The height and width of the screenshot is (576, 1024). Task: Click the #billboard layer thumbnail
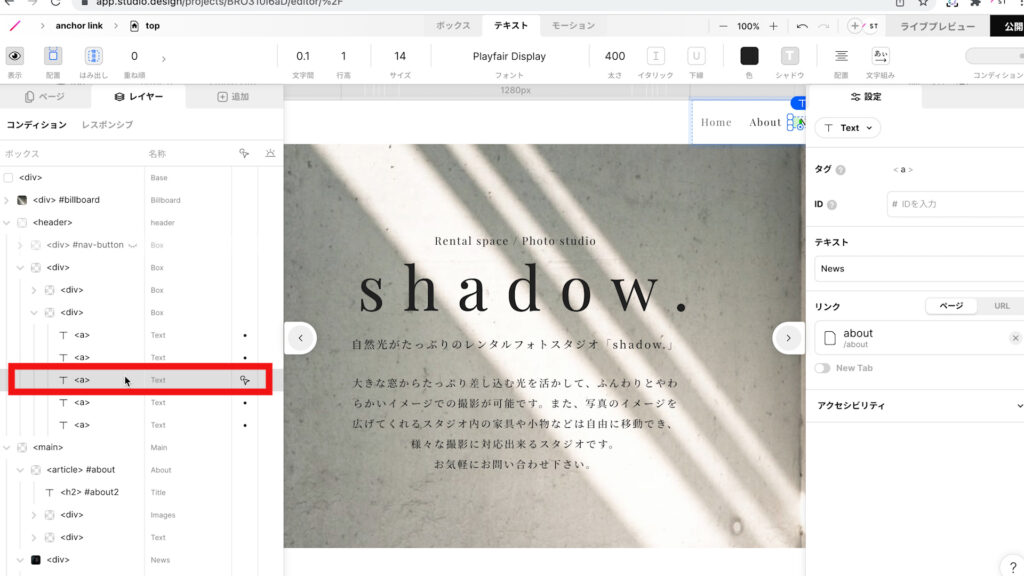click(x=22, y=200)
